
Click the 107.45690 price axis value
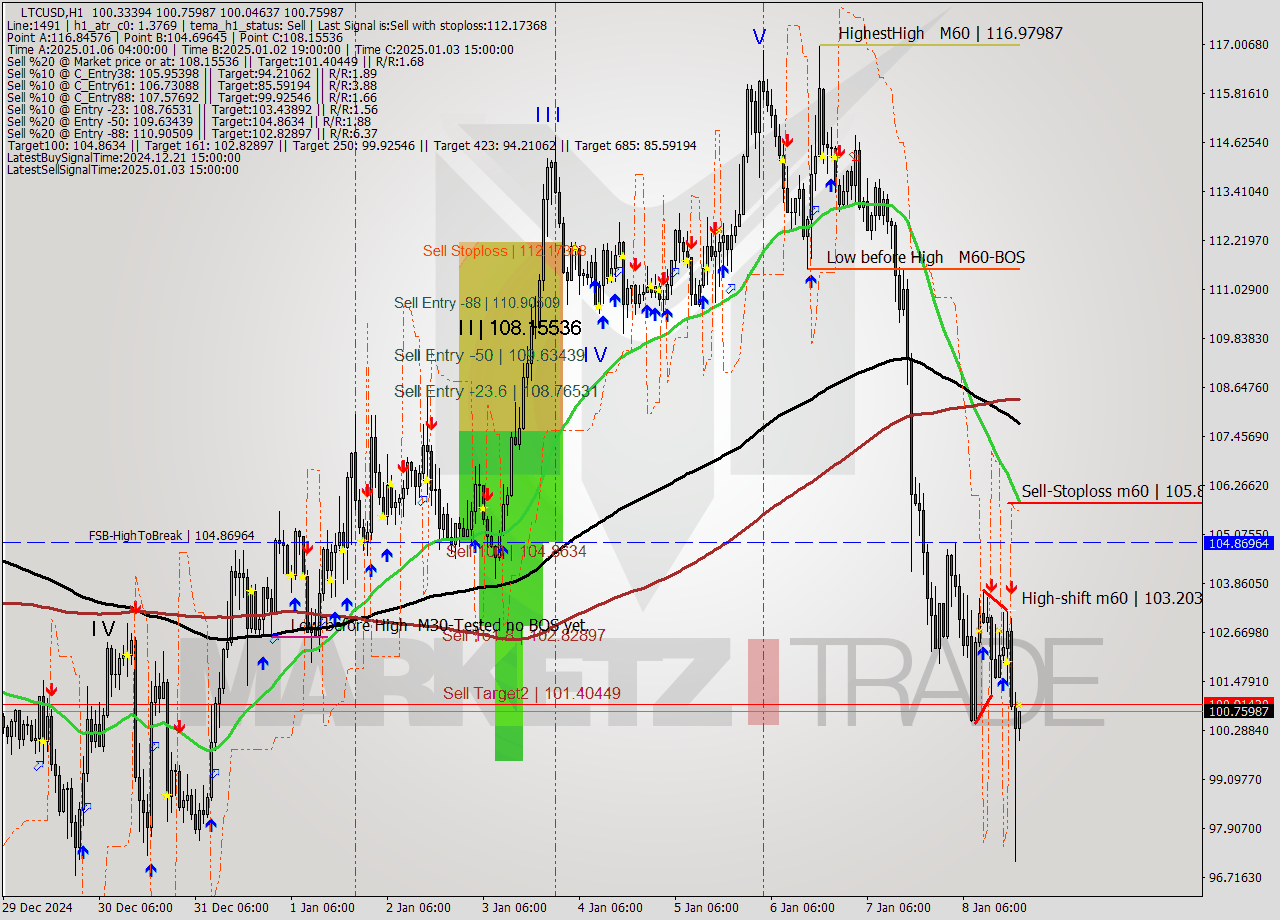pyautogui.click(x=1238, y=437)
